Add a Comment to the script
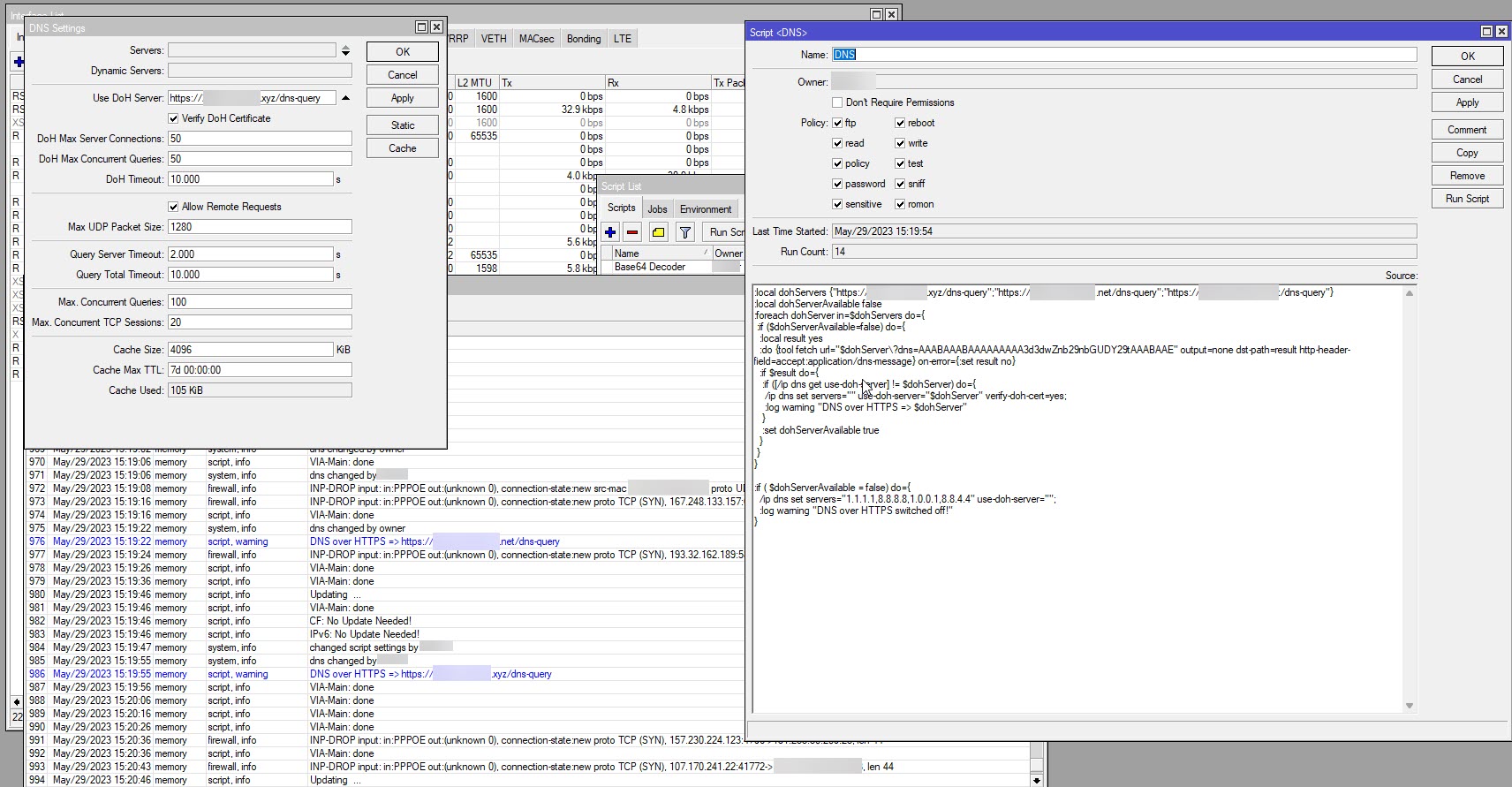1512x787 pixels. pos(1468,130)
